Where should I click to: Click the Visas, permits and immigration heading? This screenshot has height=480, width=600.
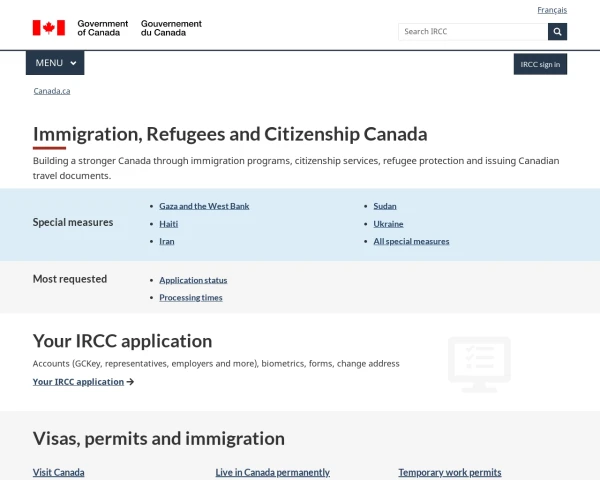[158, 439]
